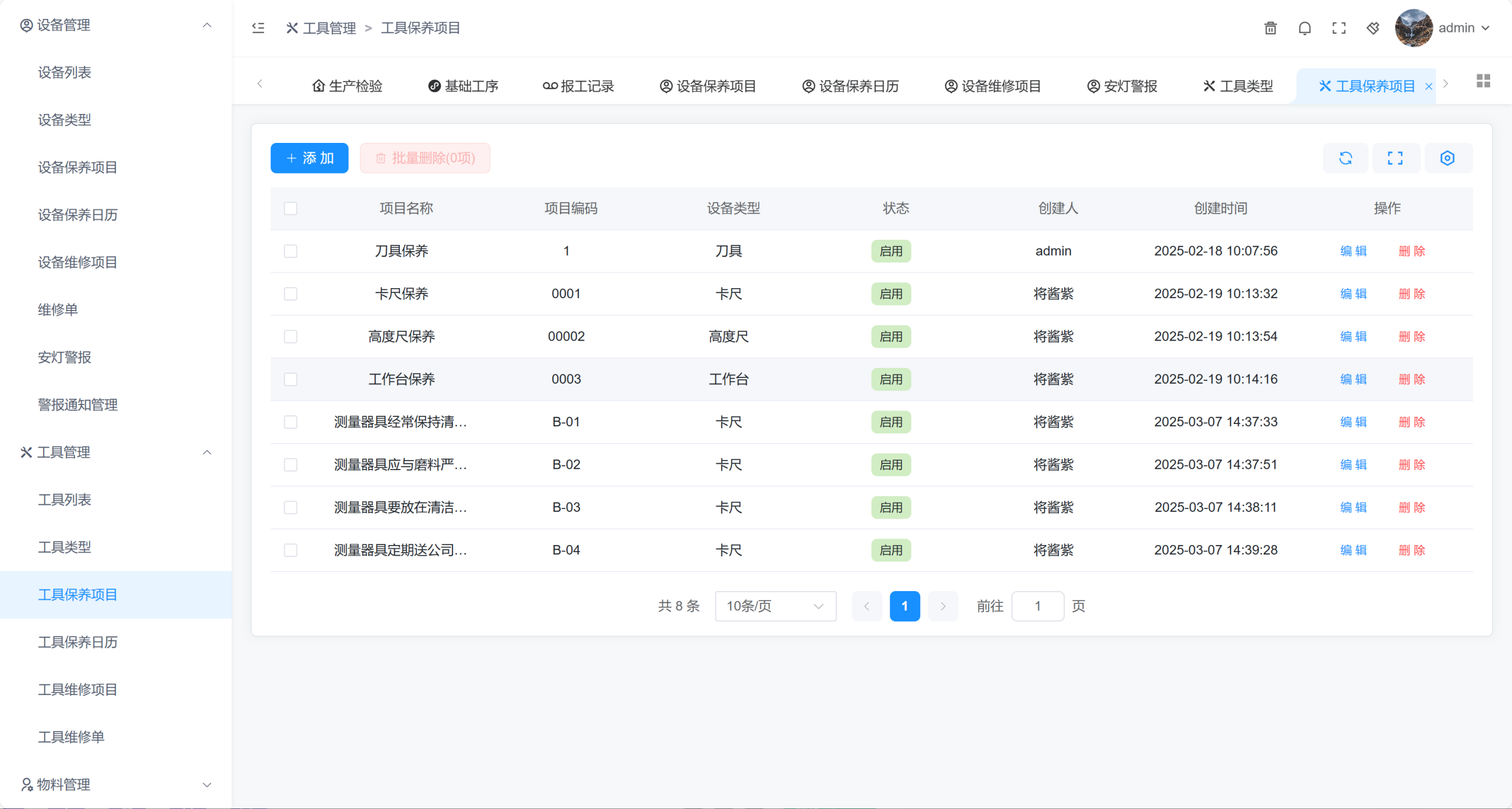The image size is (1512, 809).
Task: Check the select-all checkbox in table header
Action: (291, 208)
